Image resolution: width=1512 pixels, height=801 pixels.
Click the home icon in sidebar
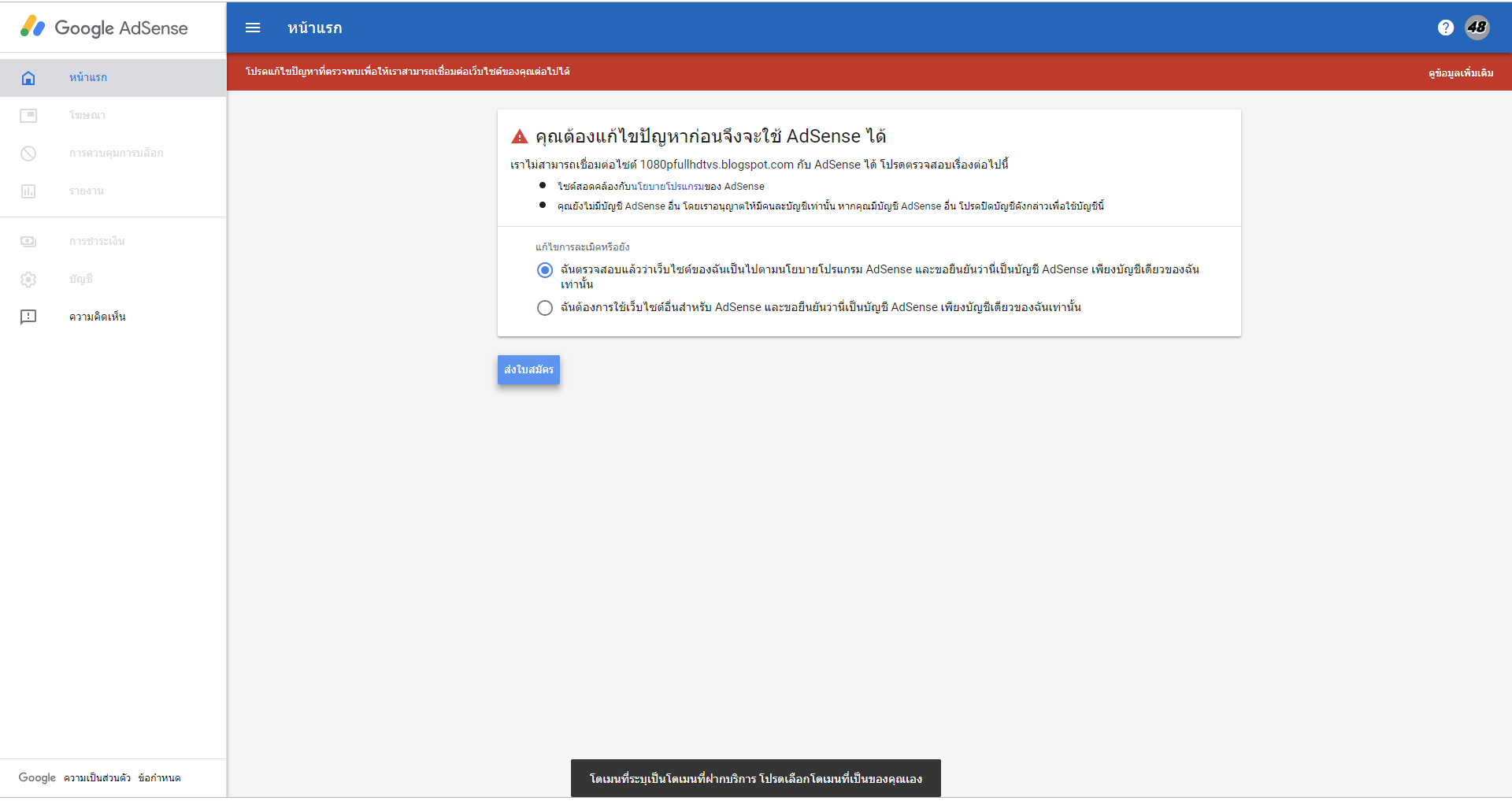pyautogui.click(x=28, y=77)
